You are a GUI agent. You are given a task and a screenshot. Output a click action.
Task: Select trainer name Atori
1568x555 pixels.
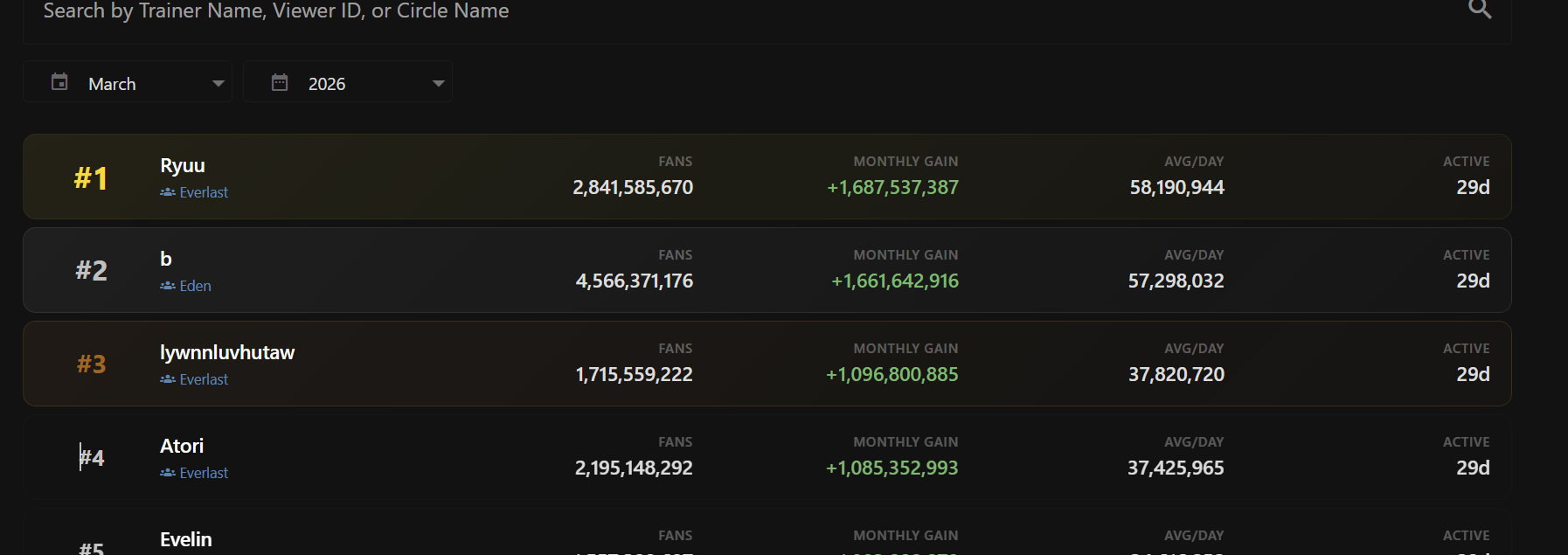182,446
